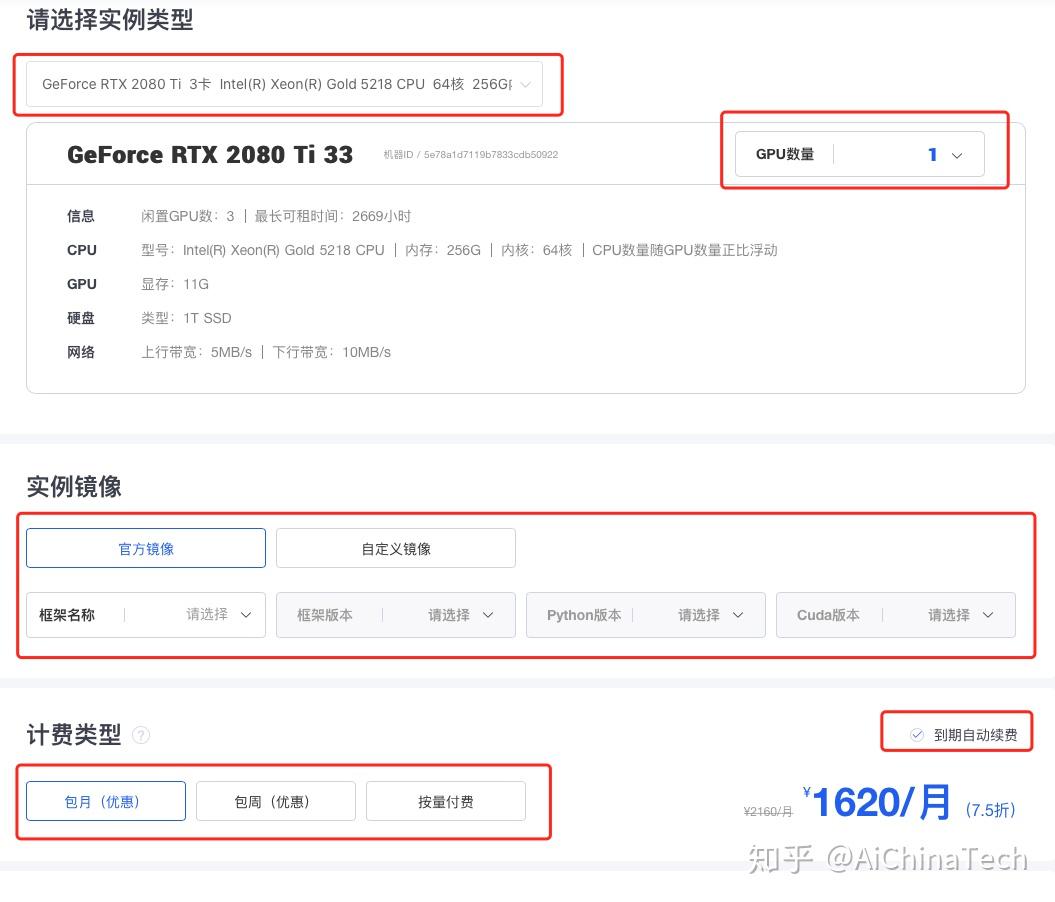The width and height of the screenshot is (1055, 902).
Task: Expand the GPU数量 quantity selector
Action: click(859, 154)
